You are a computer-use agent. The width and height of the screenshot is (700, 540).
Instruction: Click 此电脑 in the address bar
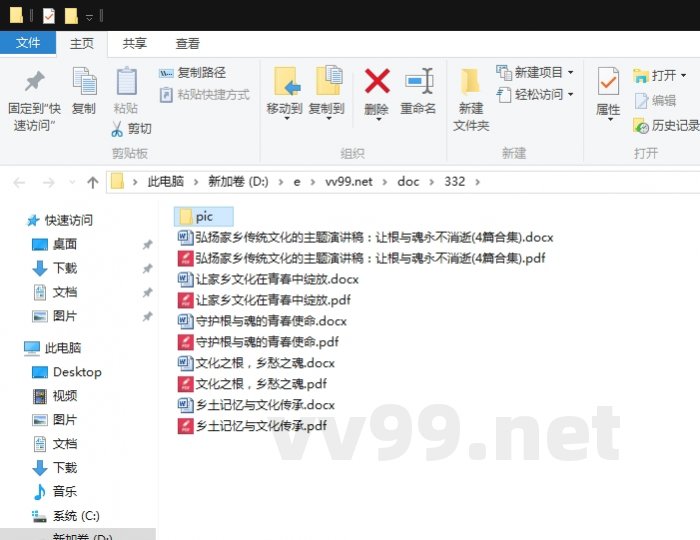pyautogui.click(x=166, y=182)
